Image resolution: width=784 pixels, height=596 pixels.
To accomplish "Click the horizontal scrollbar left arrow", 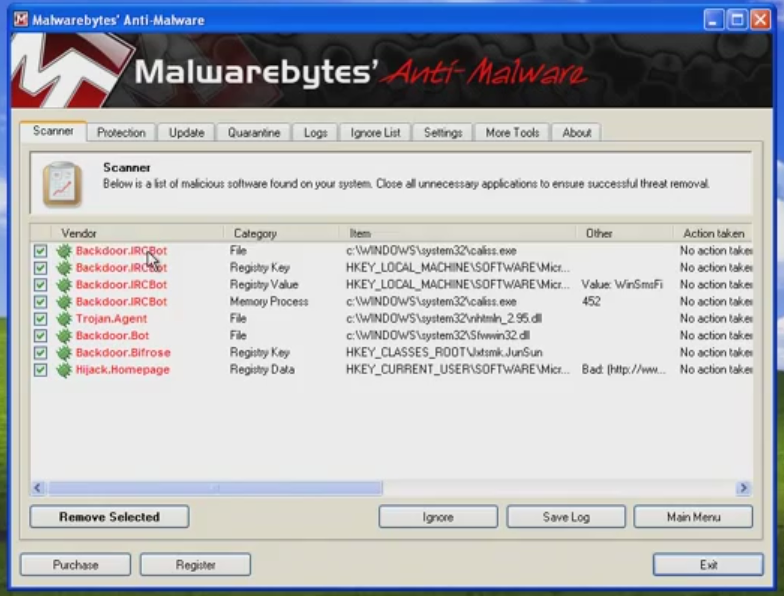I will coord(38,488).
